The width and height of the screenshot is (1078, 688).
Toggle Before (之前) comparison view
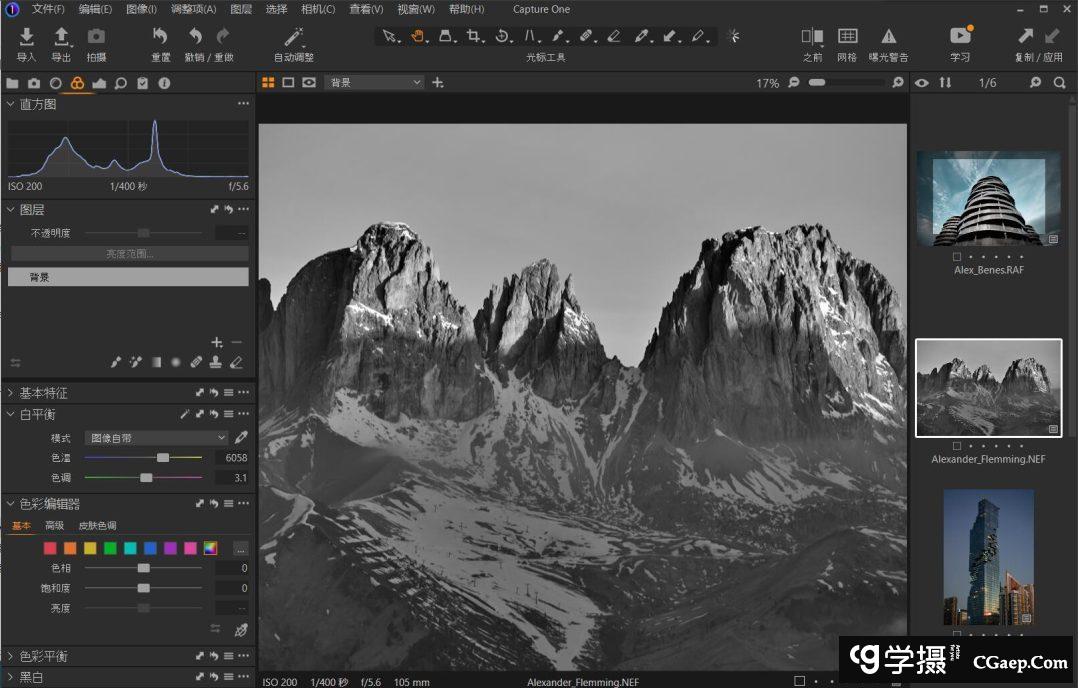pos(812,38)
